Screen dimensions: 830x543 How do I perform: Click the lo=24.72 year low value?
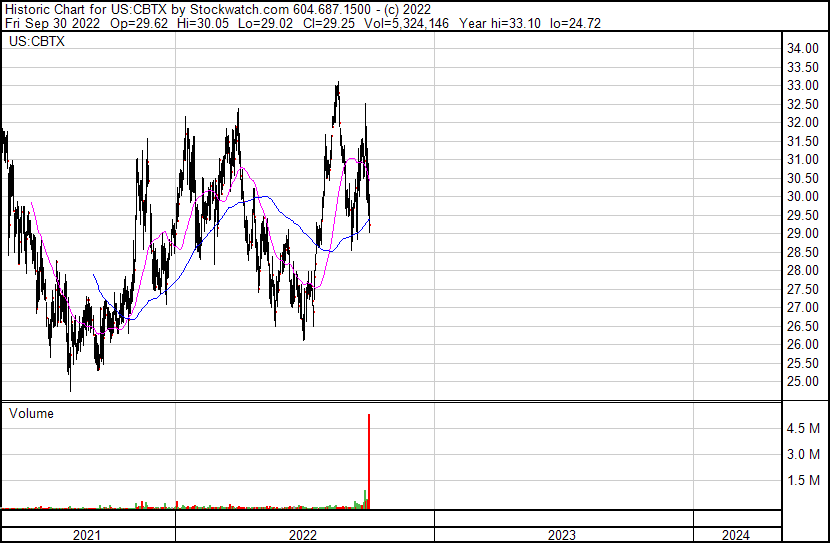(x=575, y=23)
